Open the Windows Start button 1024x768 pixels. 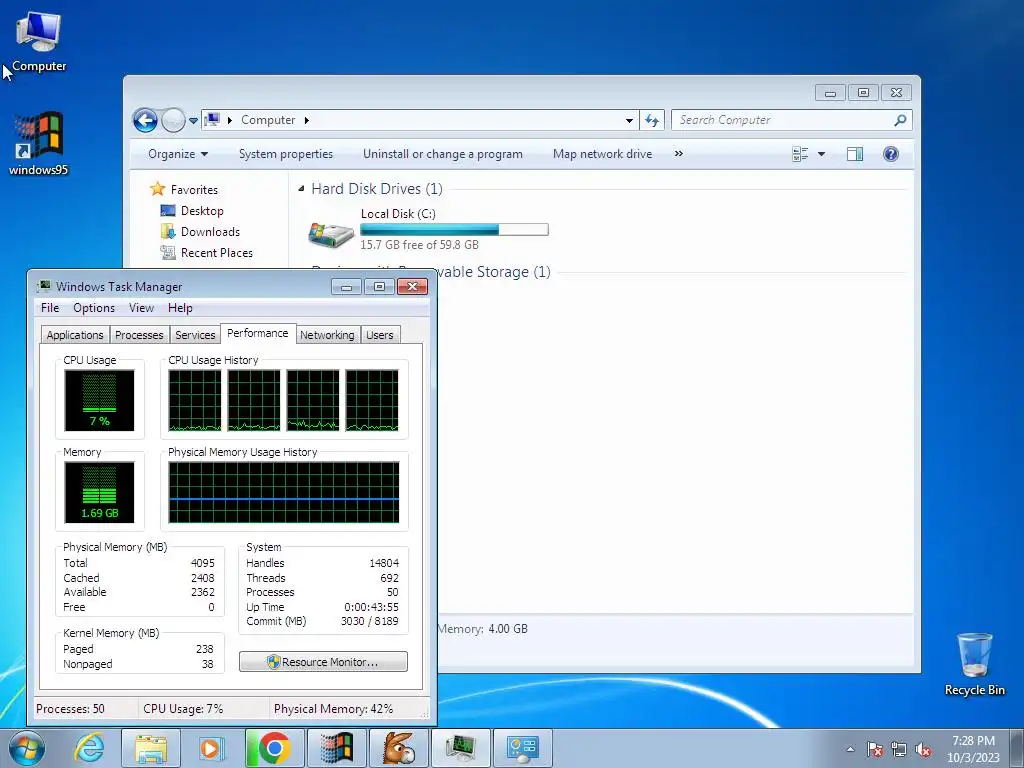click(27, 748)
